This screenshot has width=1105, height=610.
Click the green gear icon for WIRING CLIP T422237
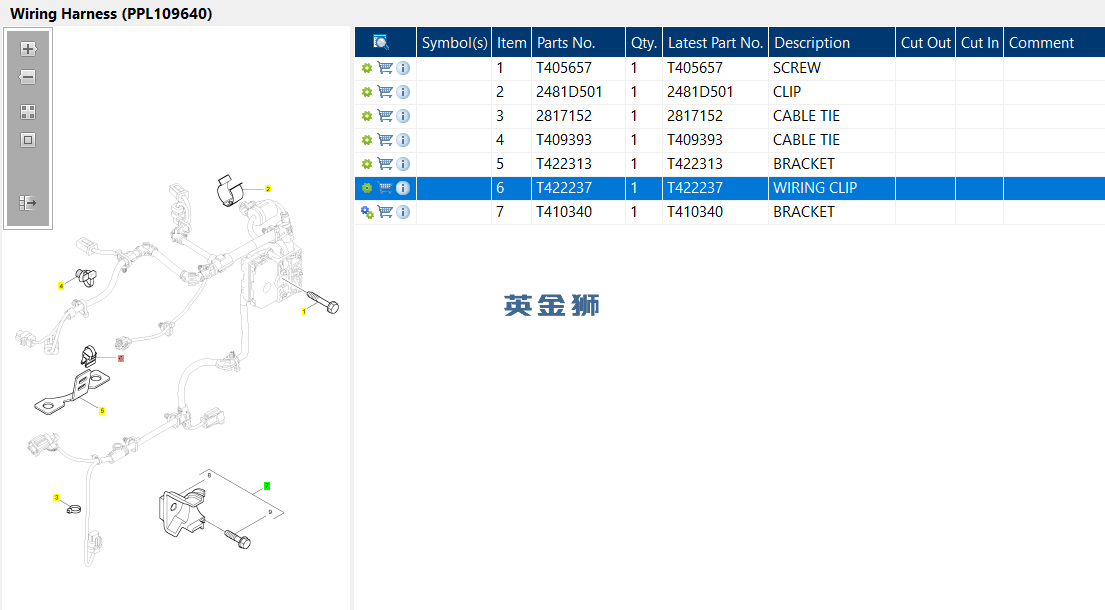pos(366,188)
